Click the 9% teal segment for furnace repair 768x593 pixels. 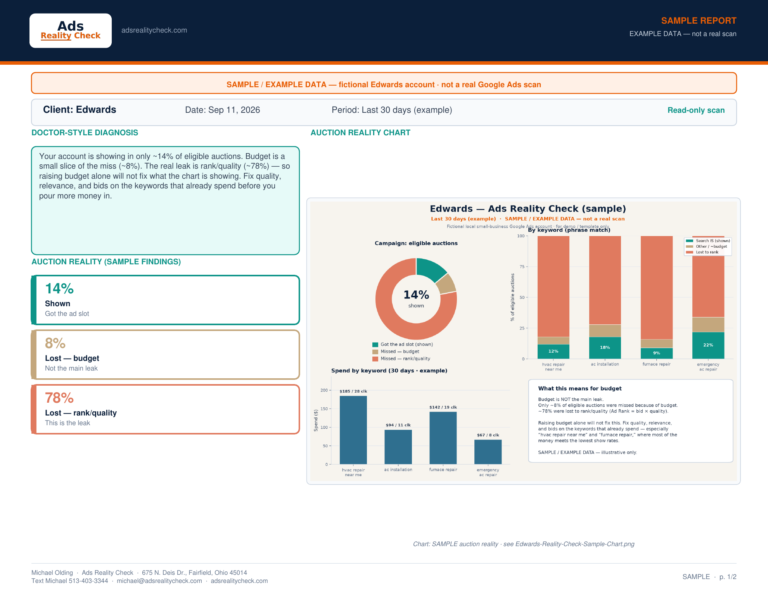(x=656, y=353)
